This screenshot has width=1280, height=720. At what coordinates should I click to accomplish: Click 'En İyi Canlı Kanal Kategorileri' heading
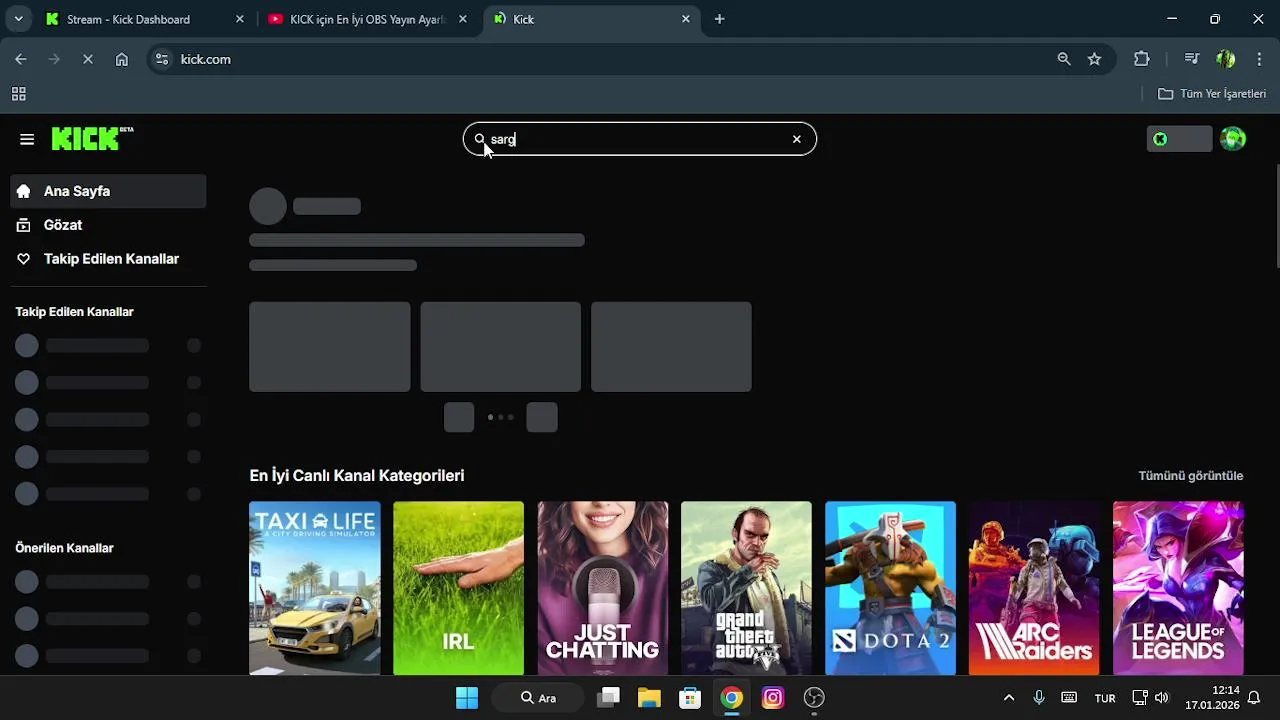coord(357,476)
